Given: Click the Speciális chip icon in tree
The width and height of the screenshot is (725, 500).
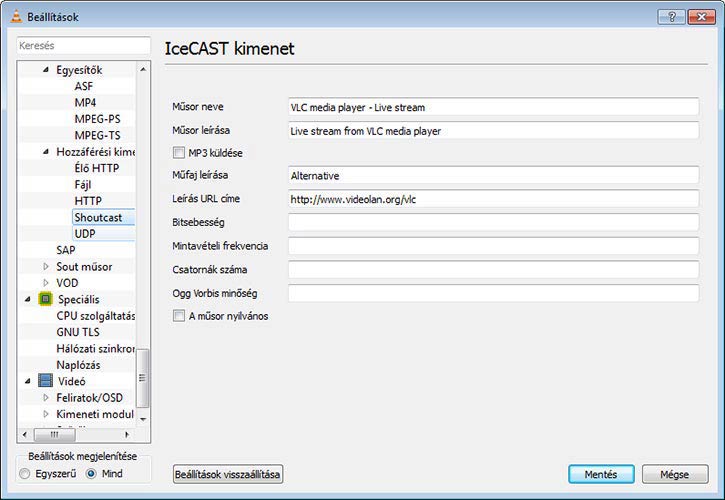Looking at the screenshot, I should pyautogui.click(x=45, y=299).
